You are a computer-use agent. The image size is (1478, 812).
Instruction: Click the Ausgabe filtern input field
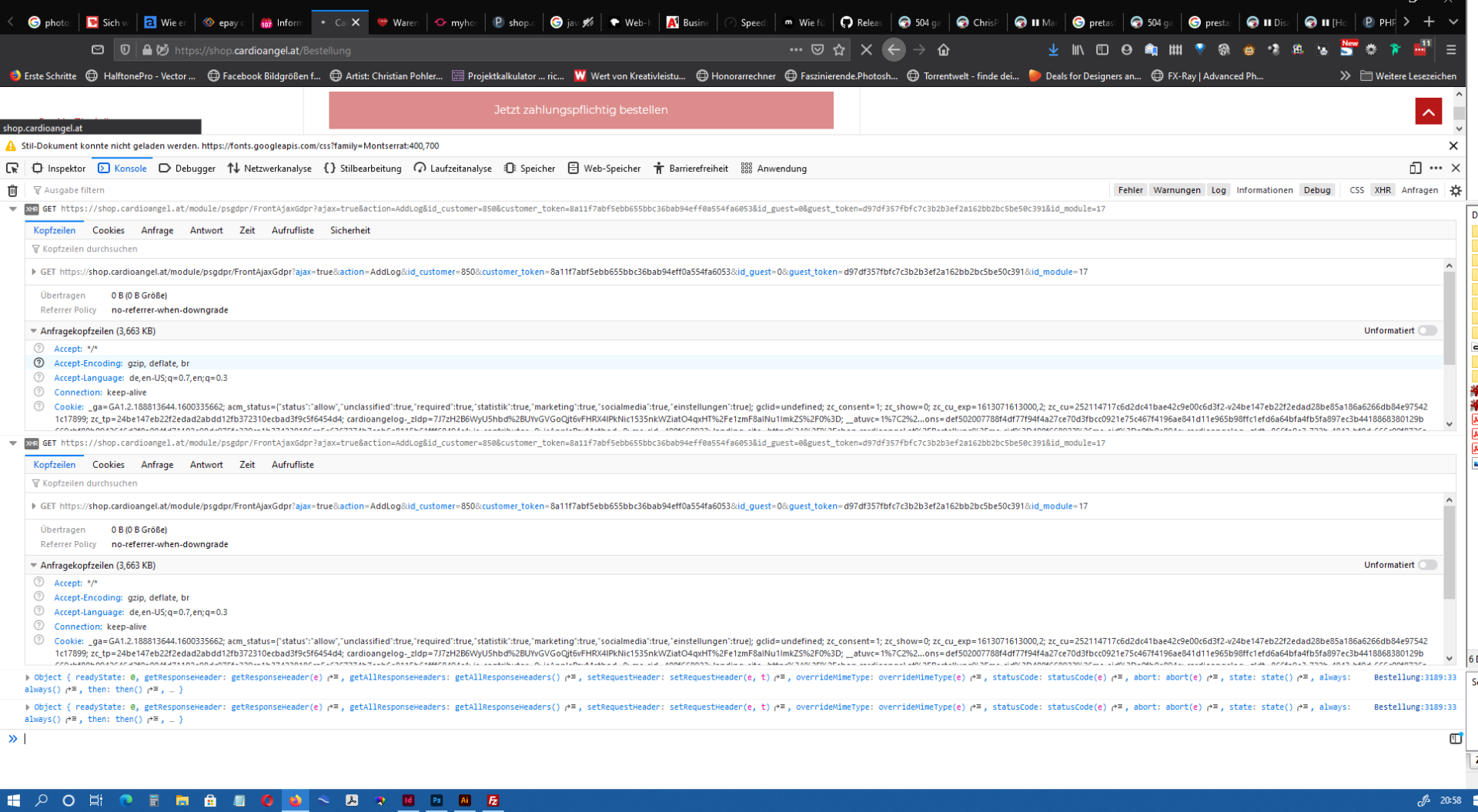(570, 190)
